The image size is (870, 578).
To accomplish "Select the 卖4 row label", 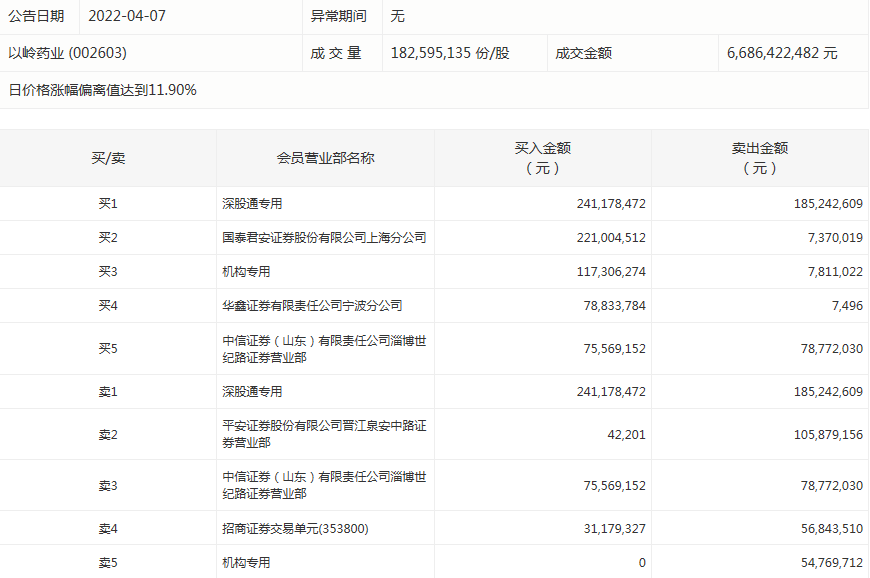I will 108,529.
